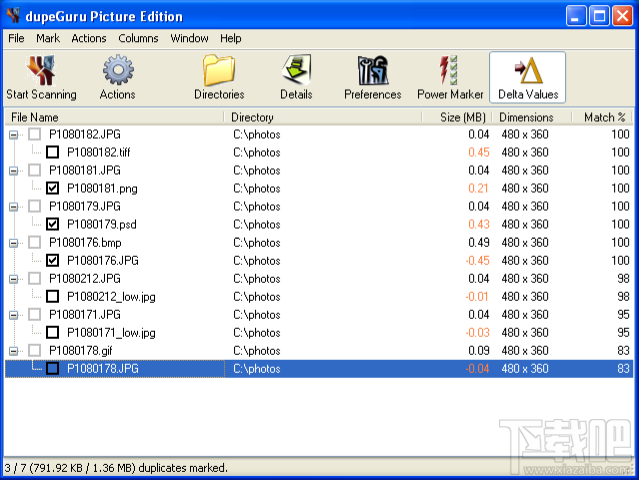Click the duplicates marked status bar text
The height and width of the screenshot is (480, 639).
116,468
